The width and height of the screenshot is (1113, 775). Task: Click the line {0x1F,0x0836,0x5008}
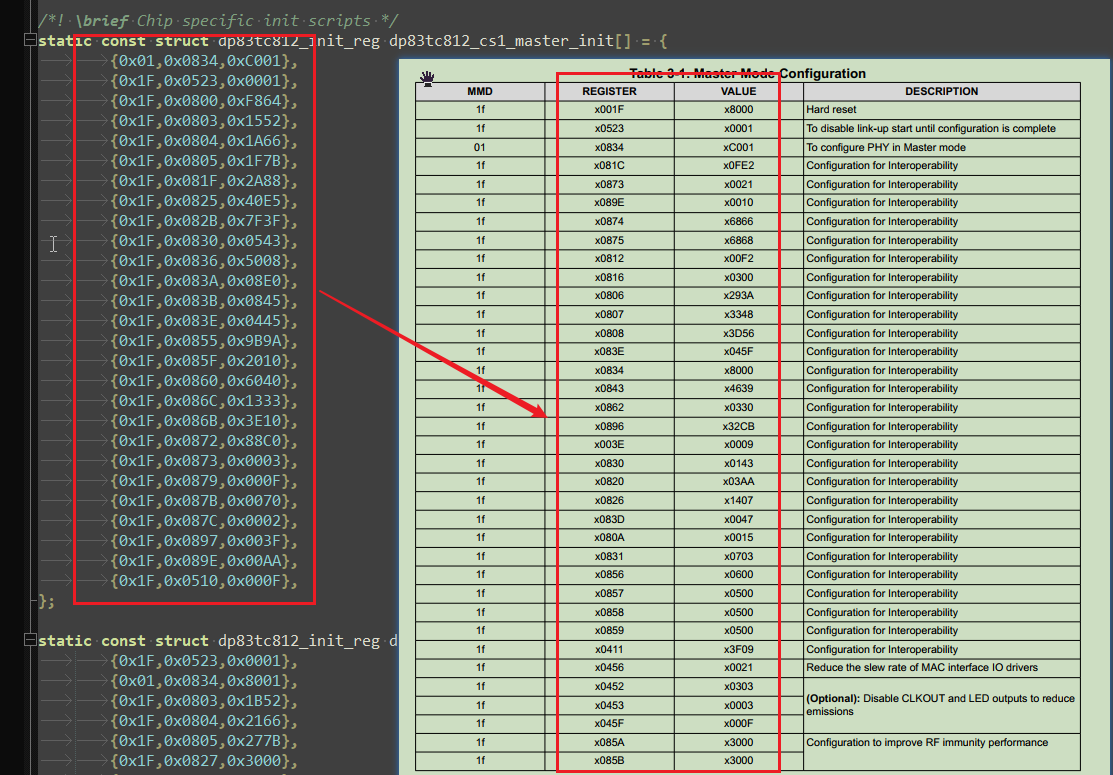(204, 260)
